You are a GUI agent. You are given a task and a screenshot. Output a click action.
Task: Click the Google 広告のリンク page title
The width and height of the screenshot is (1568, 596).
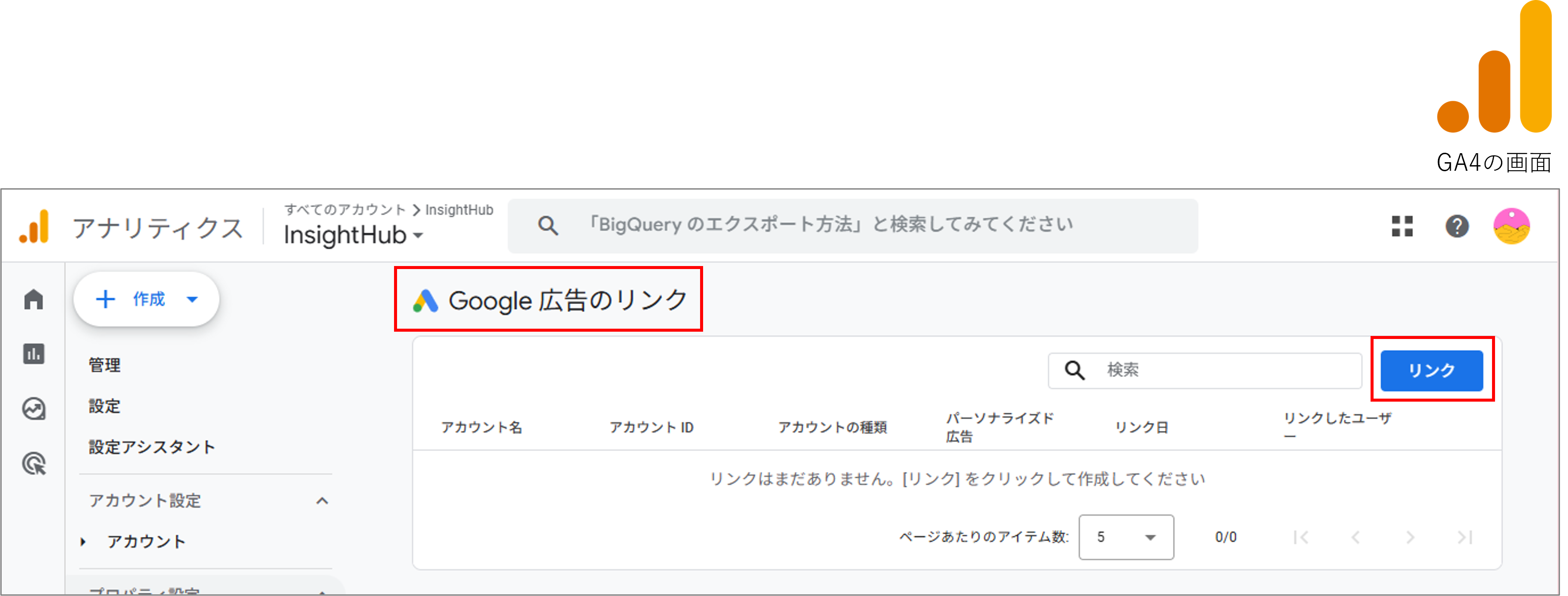568,301
